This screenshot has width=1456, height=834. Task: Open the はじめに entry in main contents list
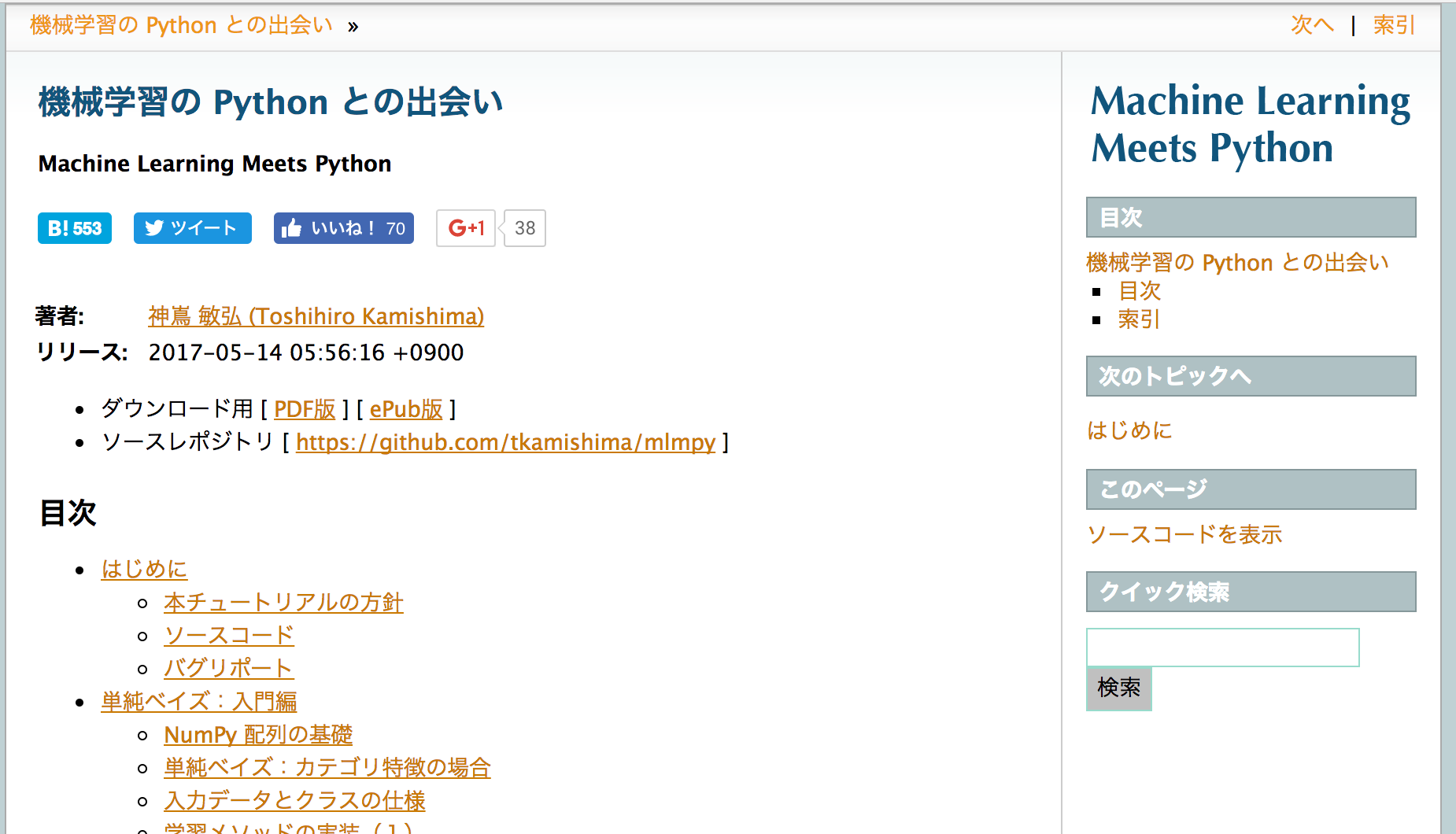(145, 569)
